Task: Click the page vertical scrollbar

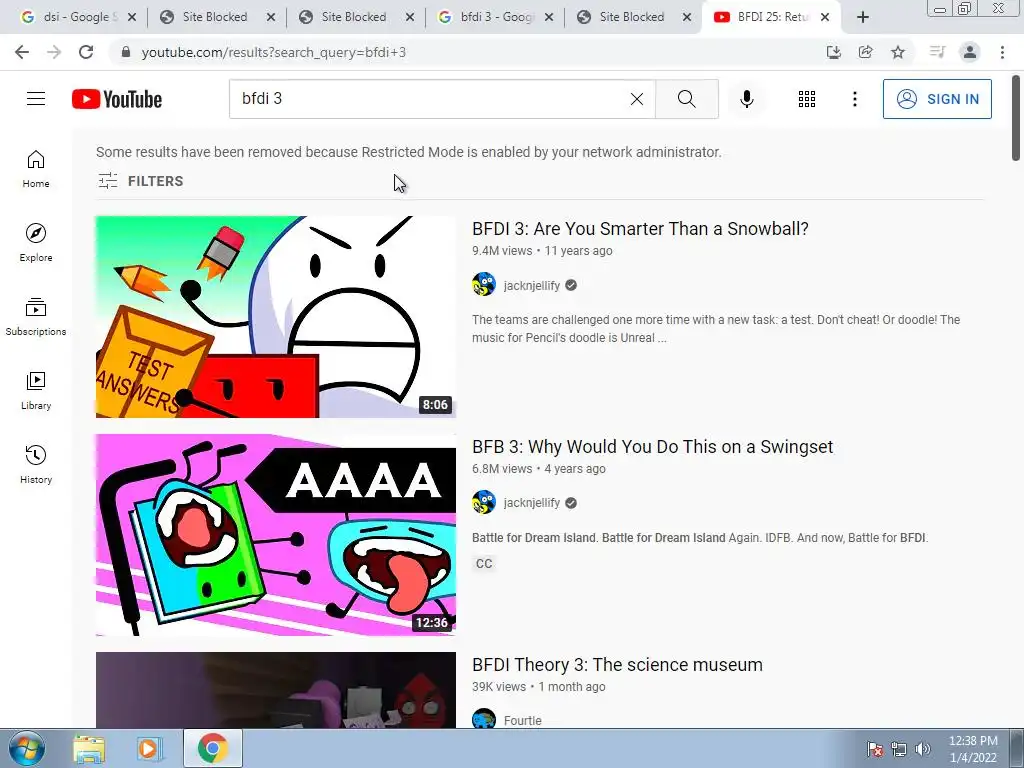Action: click(x=1016, y=118)
